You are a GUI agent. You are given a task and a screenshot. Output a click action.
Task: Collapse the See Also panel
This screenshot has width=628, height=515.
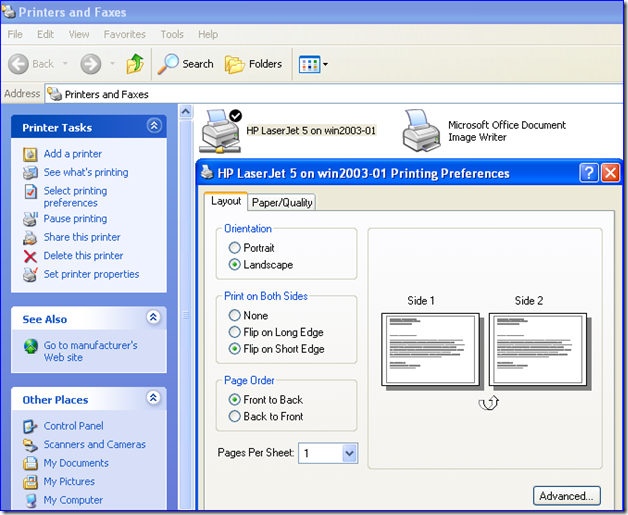tap(153, 318)
